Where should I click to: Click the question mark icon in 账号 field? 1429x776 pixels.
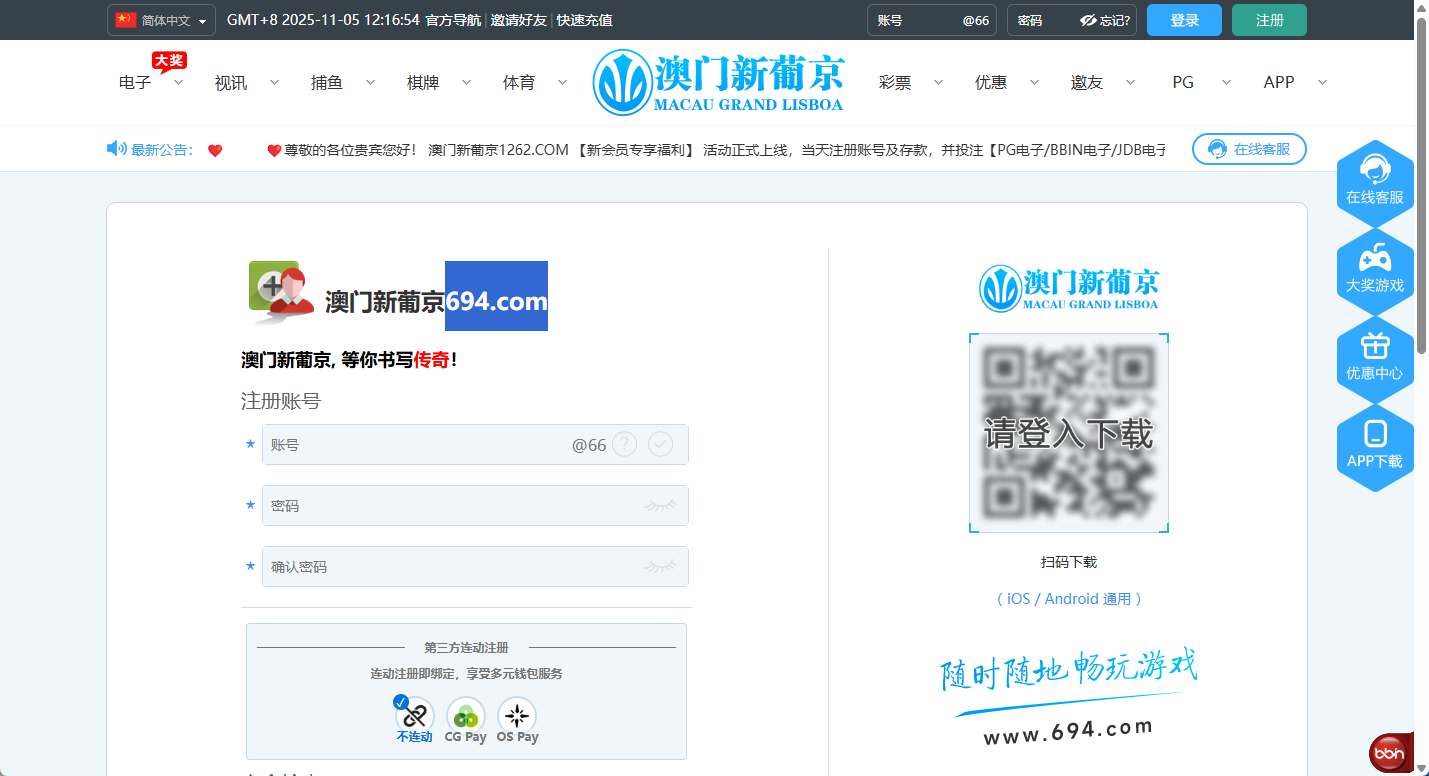click(x=624, y=444)
